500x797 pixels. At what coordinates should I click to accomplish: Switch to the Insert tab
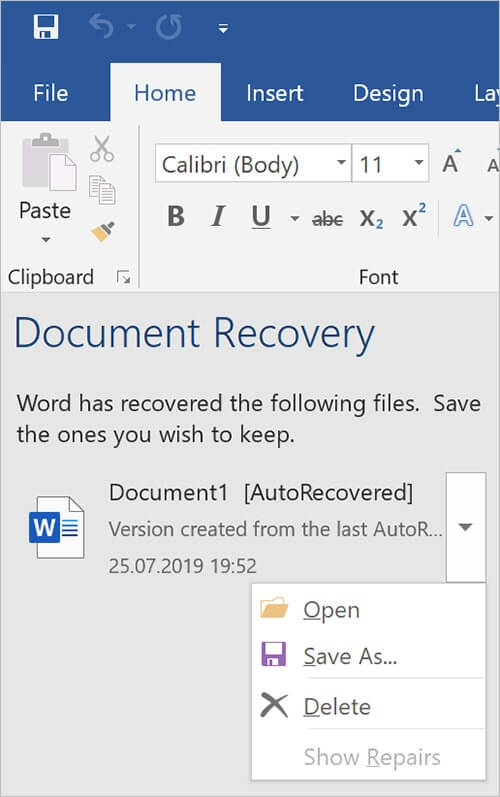click(x=274, y=93)
